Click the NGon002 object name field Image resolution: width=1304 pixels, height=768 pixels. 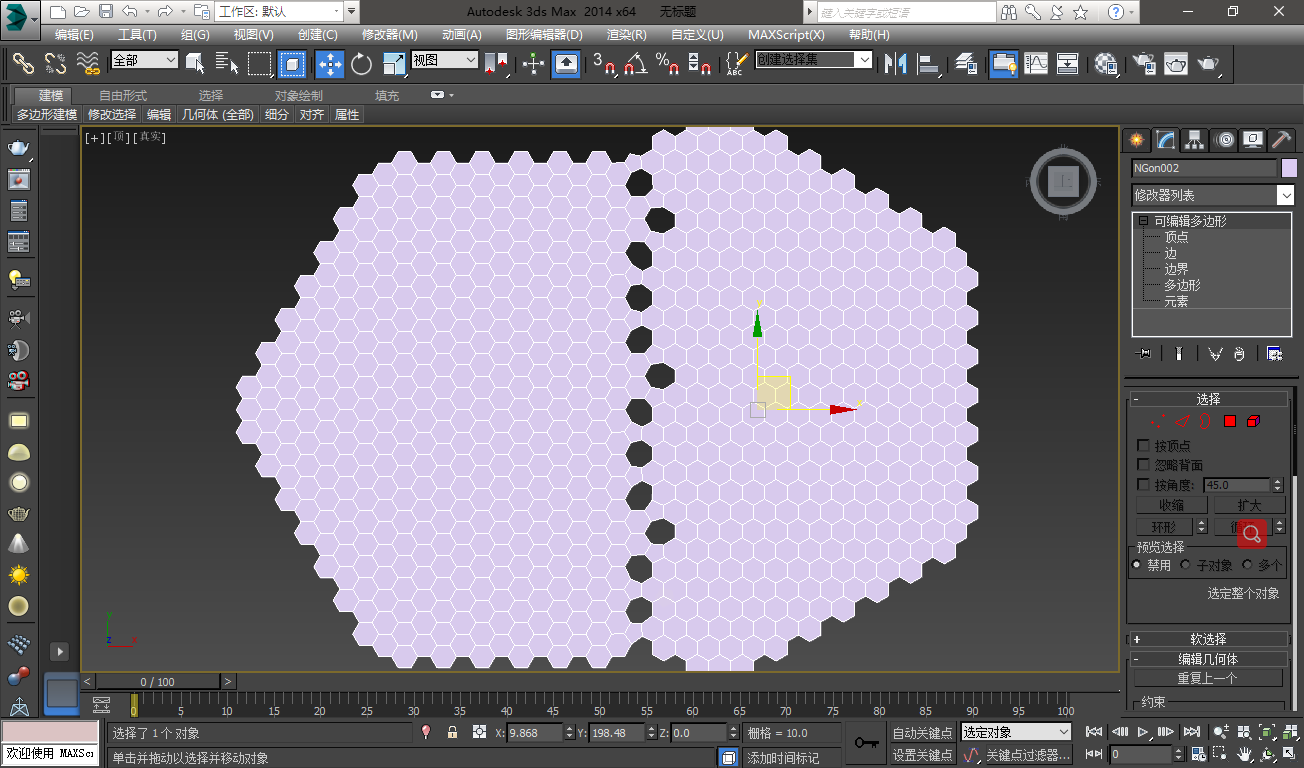[x=1205, y=168]
